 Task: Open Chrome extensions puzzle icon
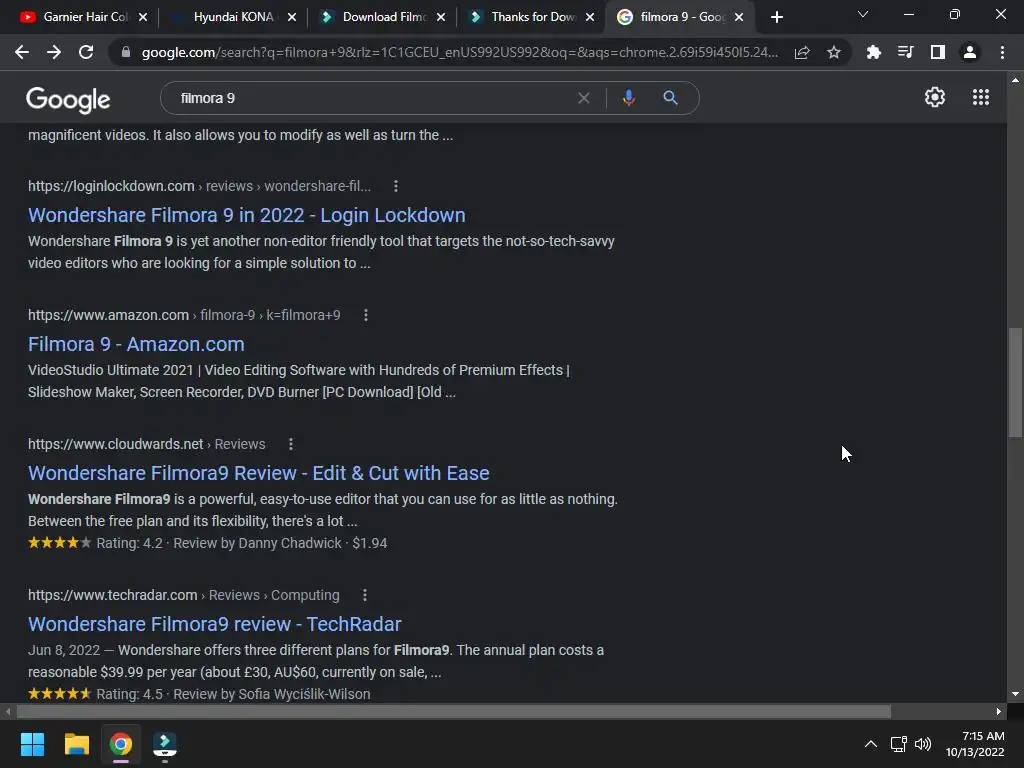tap(873, 52)
